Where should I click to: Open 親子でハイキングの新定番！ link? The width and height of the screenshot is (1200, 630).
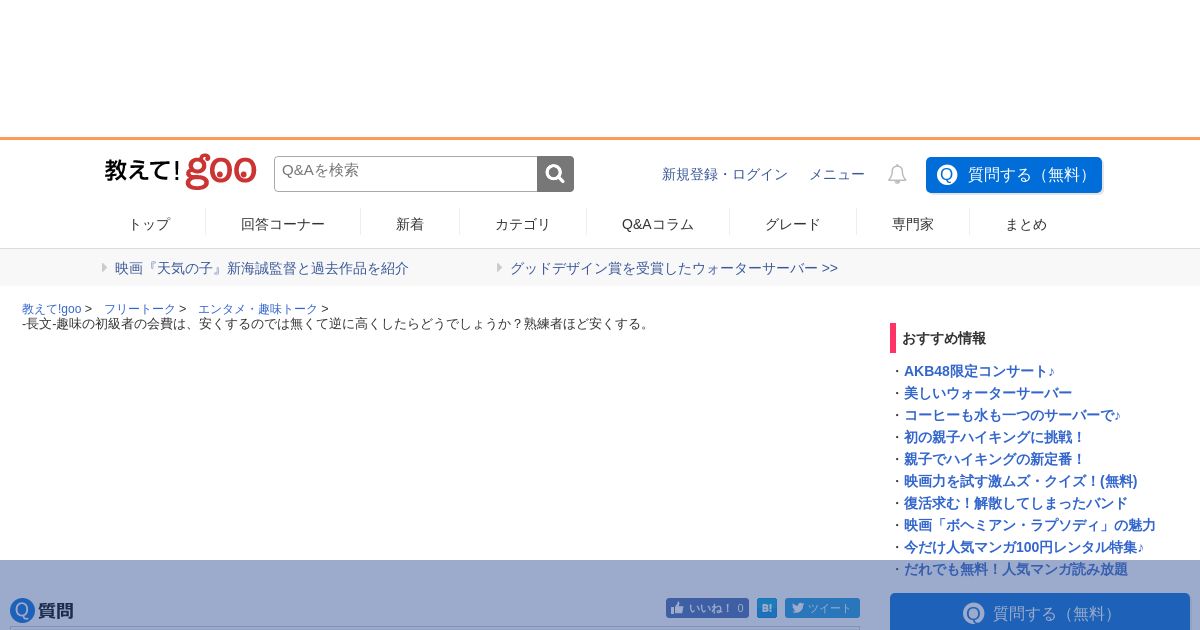995,459
